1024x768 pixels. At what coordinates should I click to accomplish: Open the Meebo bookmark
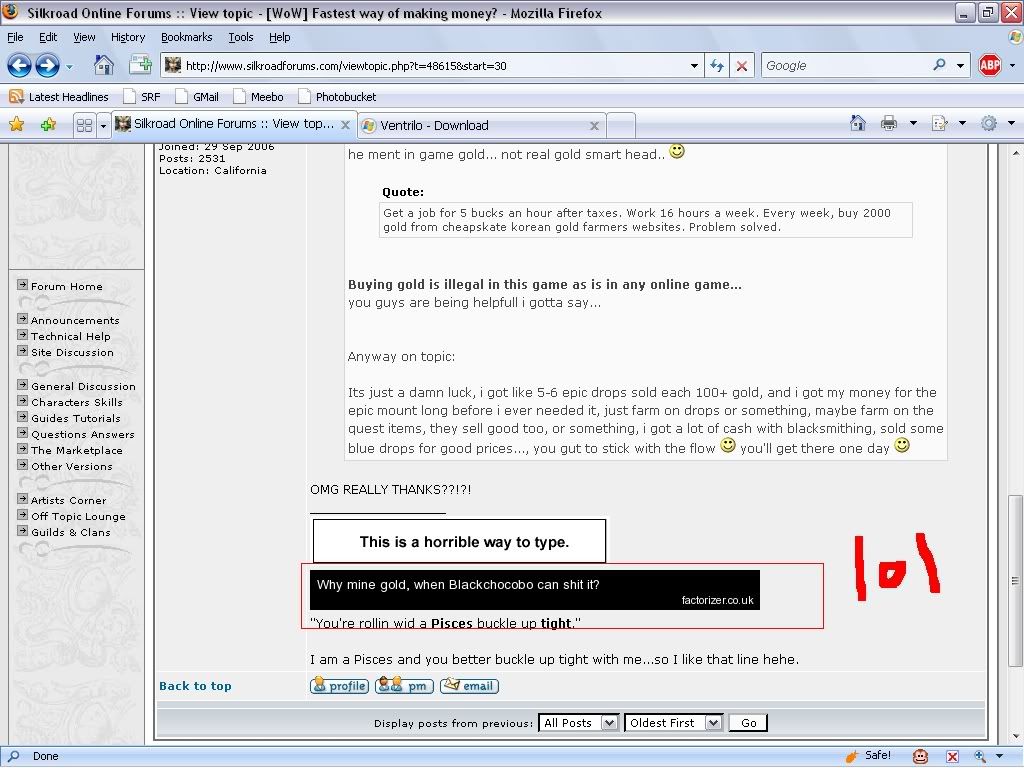[259, 97]
